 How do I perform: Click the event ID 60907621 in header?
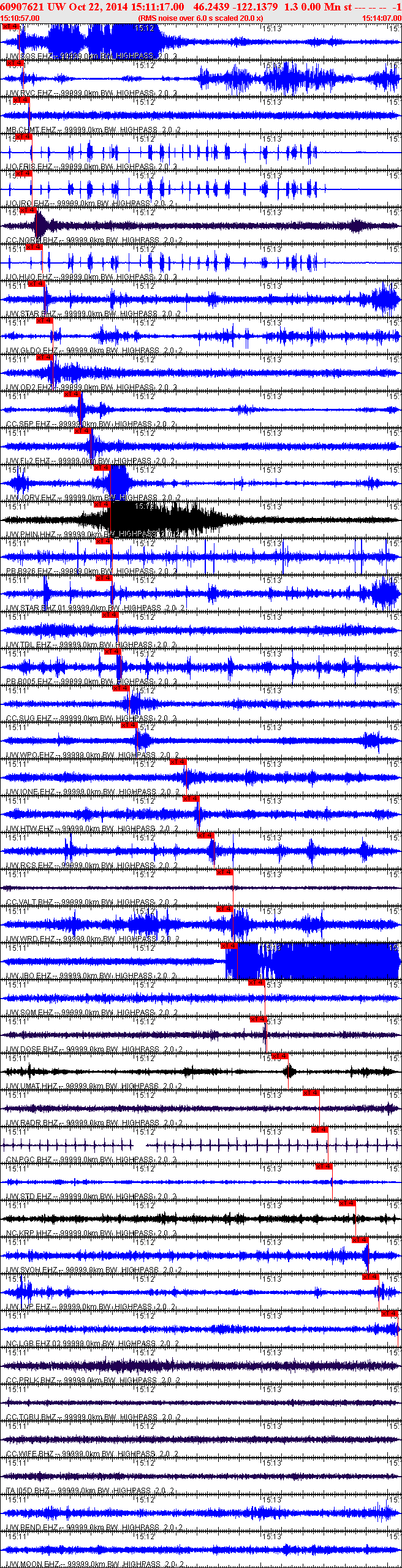click(x=22, y=6)
